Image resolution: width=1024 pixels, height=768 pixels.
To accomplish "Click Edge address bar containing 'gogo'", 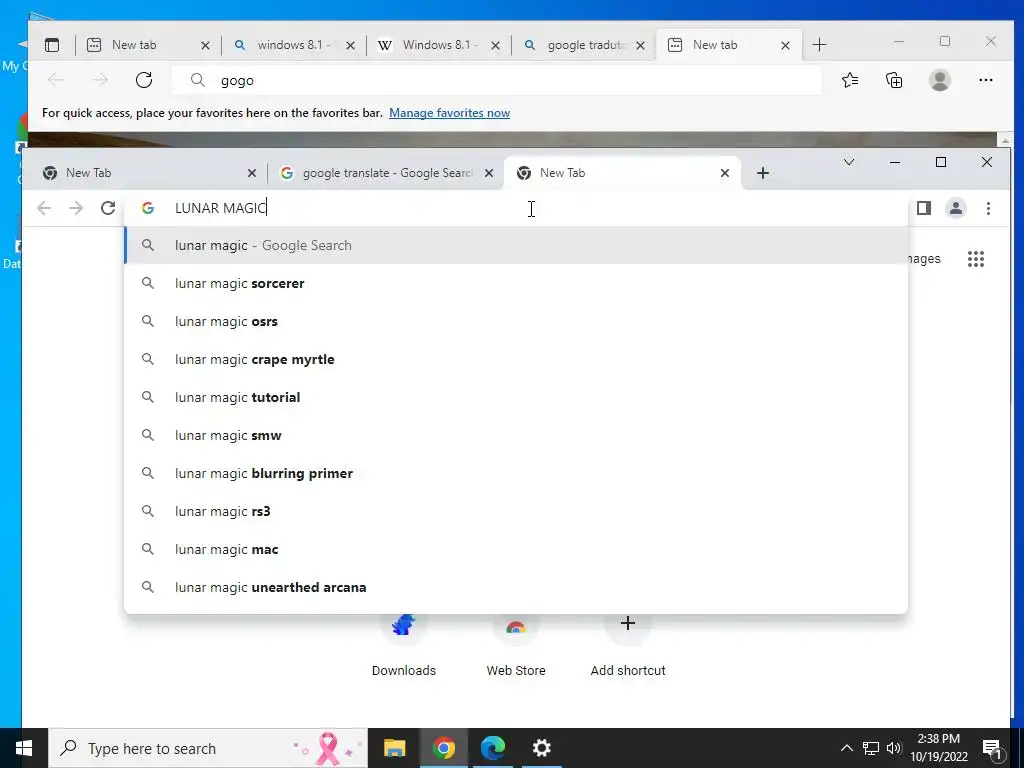I will (x=496, y=80).
